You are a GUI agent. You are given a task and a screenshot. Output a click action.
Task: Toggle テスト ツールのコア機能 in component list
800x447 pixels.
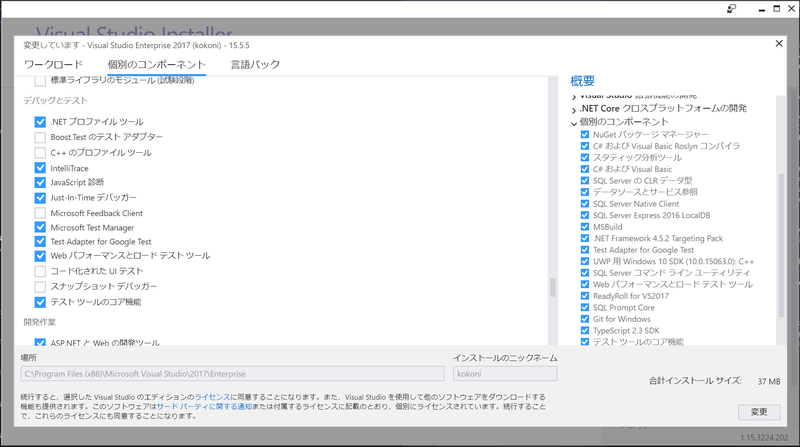pyautogui.click(x=40, y=302)
